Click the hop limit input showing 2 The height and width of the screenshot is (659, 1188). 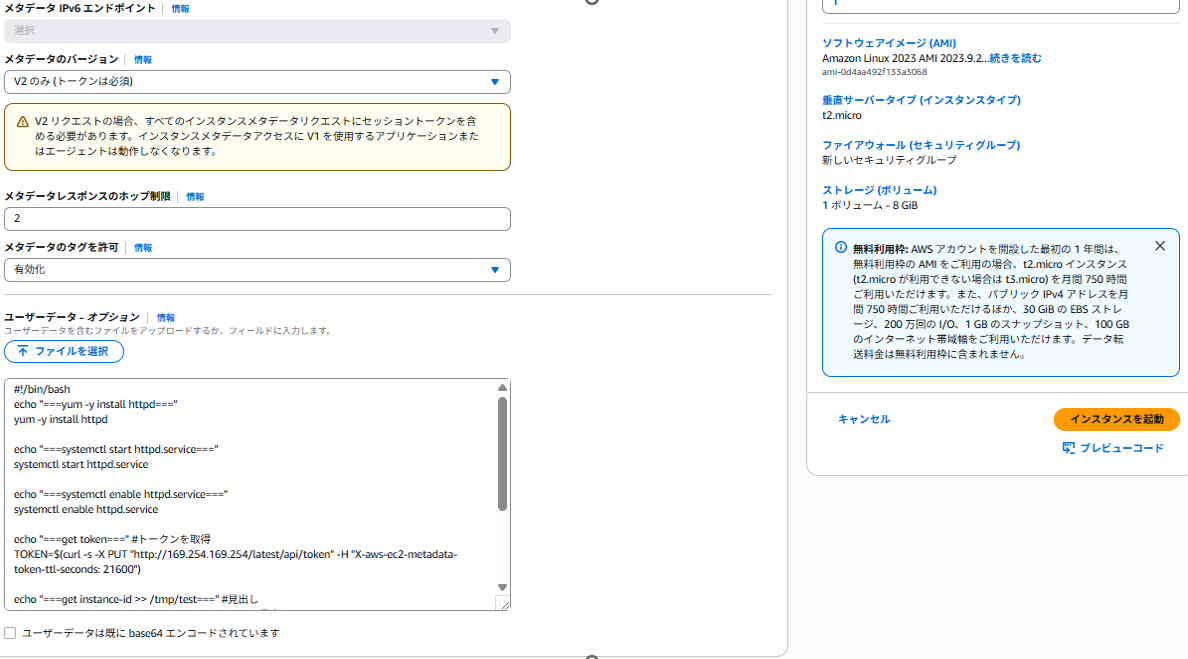click(257, 218)
